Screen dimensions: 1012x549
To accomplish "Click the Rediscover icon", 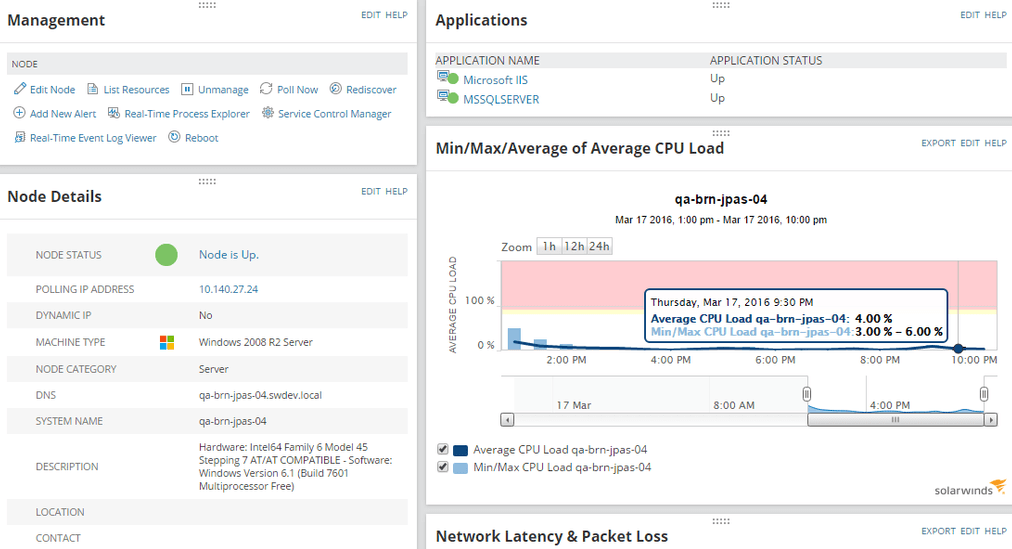I will [336, 88].
